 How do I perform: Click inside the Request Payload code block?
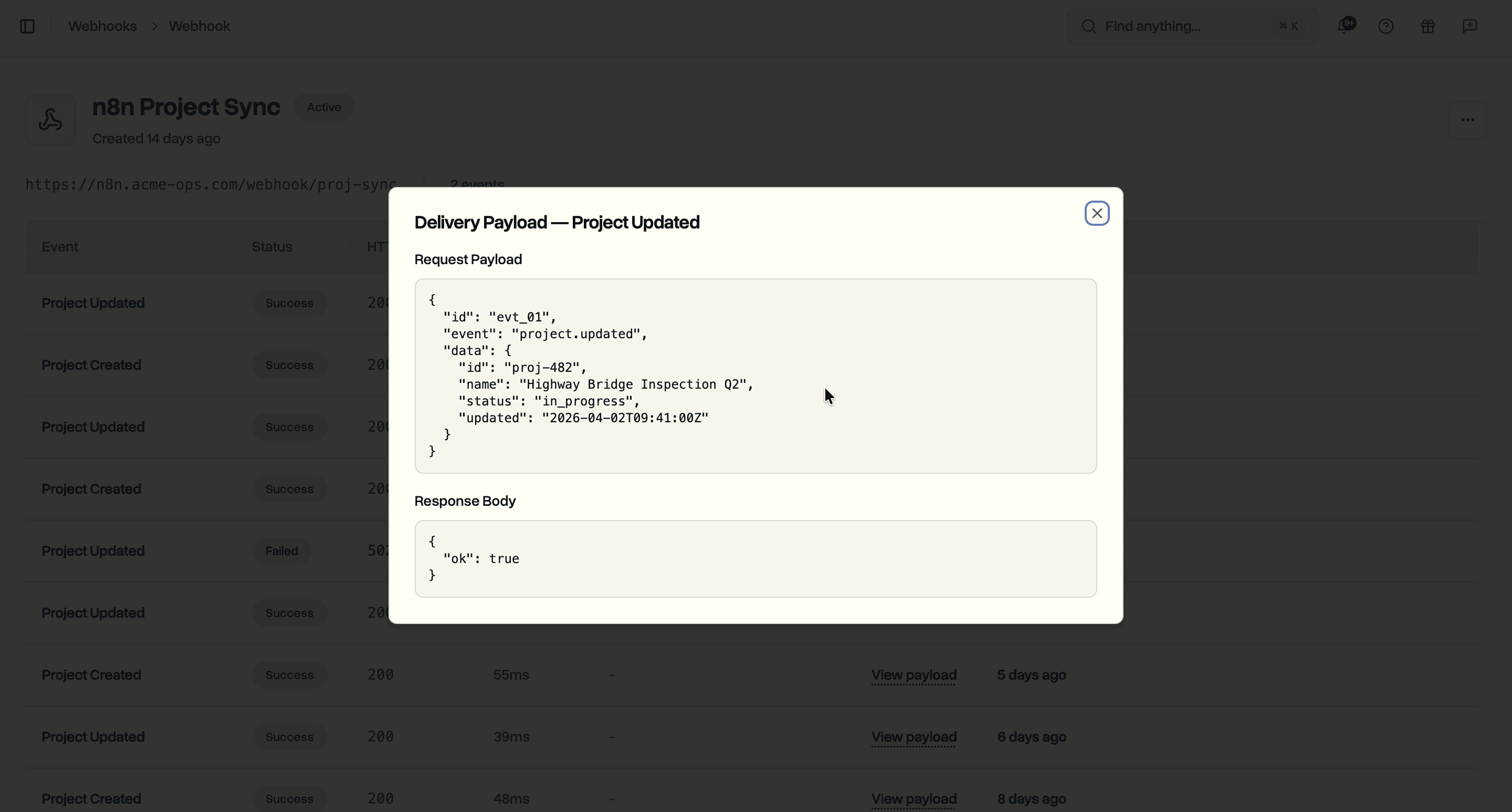click(755, 376)
